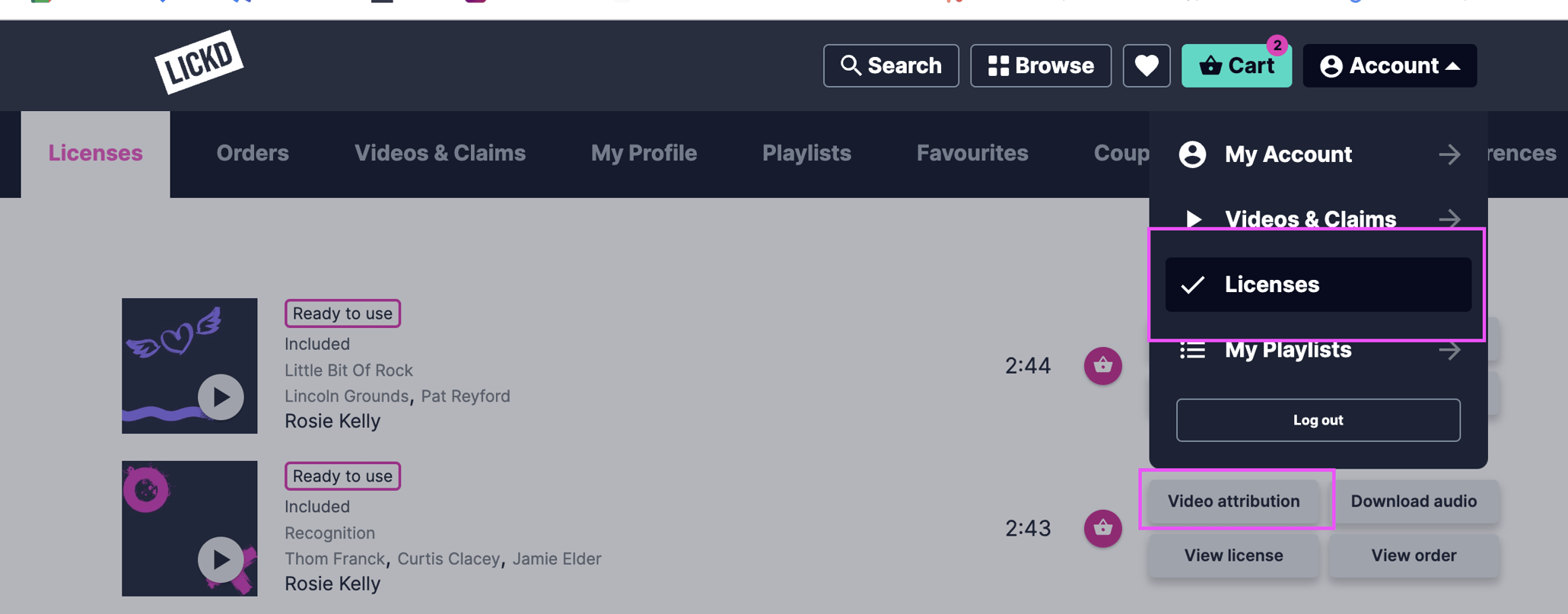Switch to the Orders tab
This screenshot has height=614, width=1568.
[253, 154]
